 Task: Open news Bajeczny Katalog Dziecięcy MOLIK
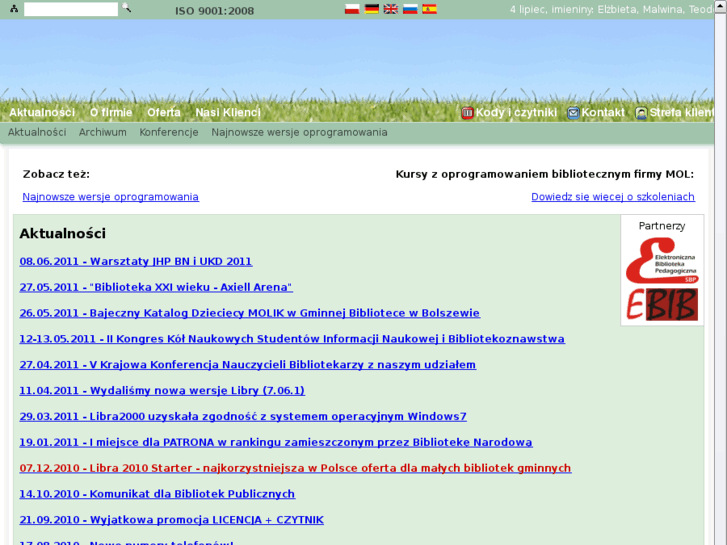[x=249, y=313]
